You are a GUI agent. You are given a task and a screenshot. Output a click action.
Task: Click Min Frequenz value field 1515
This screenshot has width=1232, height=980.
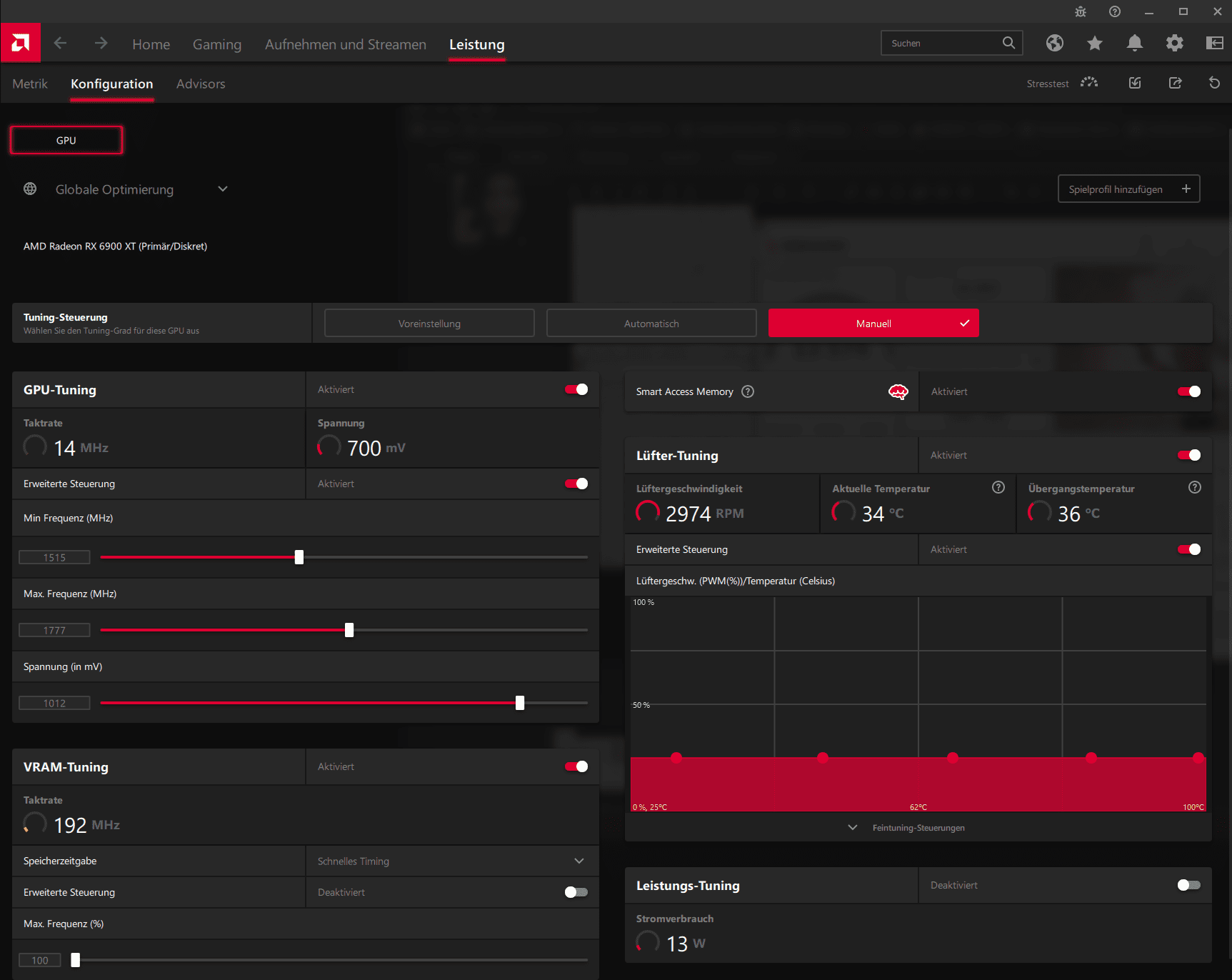[x=54, y=557]
